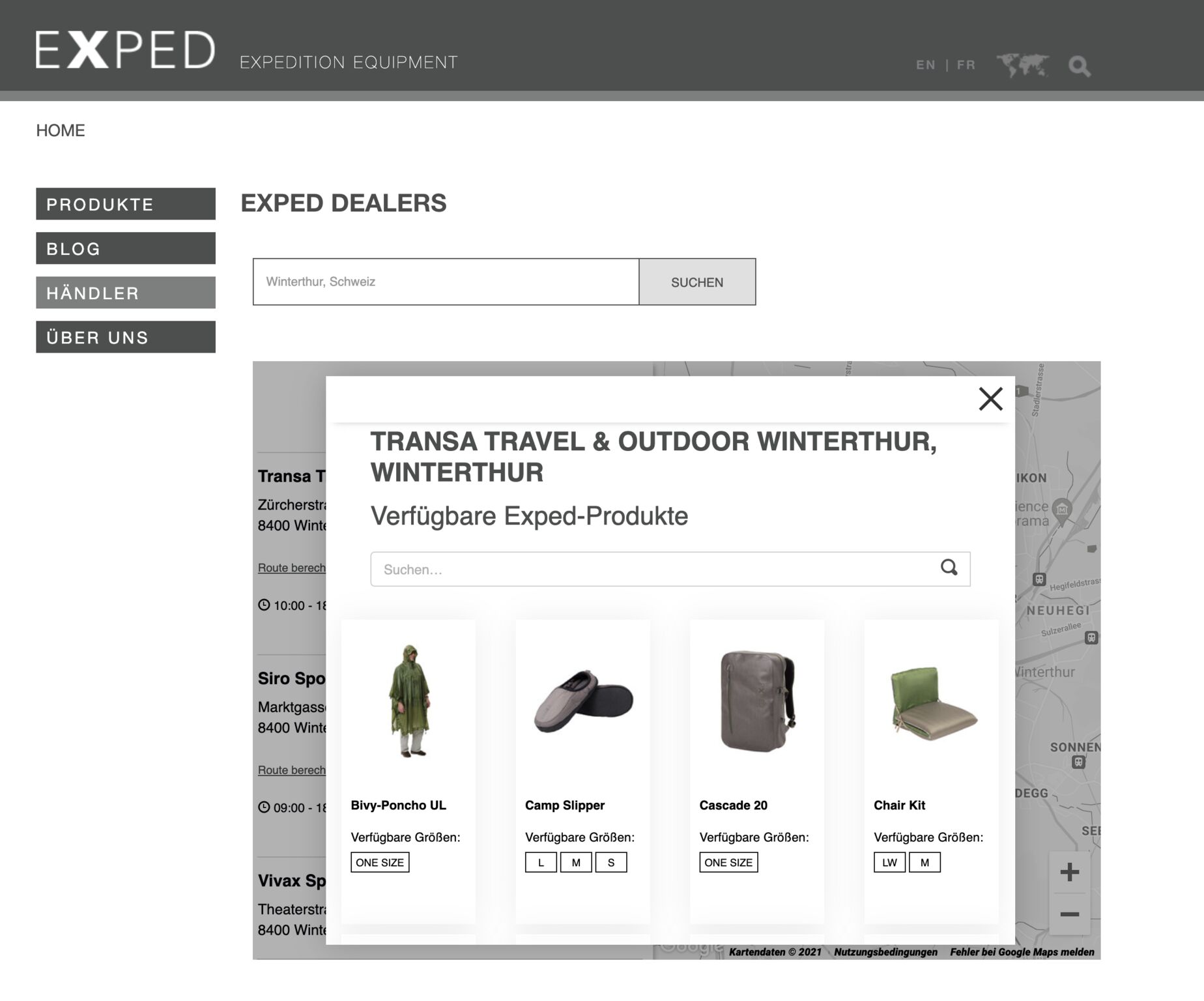
Task: Click the Camp Slipper product name
Action: pyautogui.click(x=565, y=805)
